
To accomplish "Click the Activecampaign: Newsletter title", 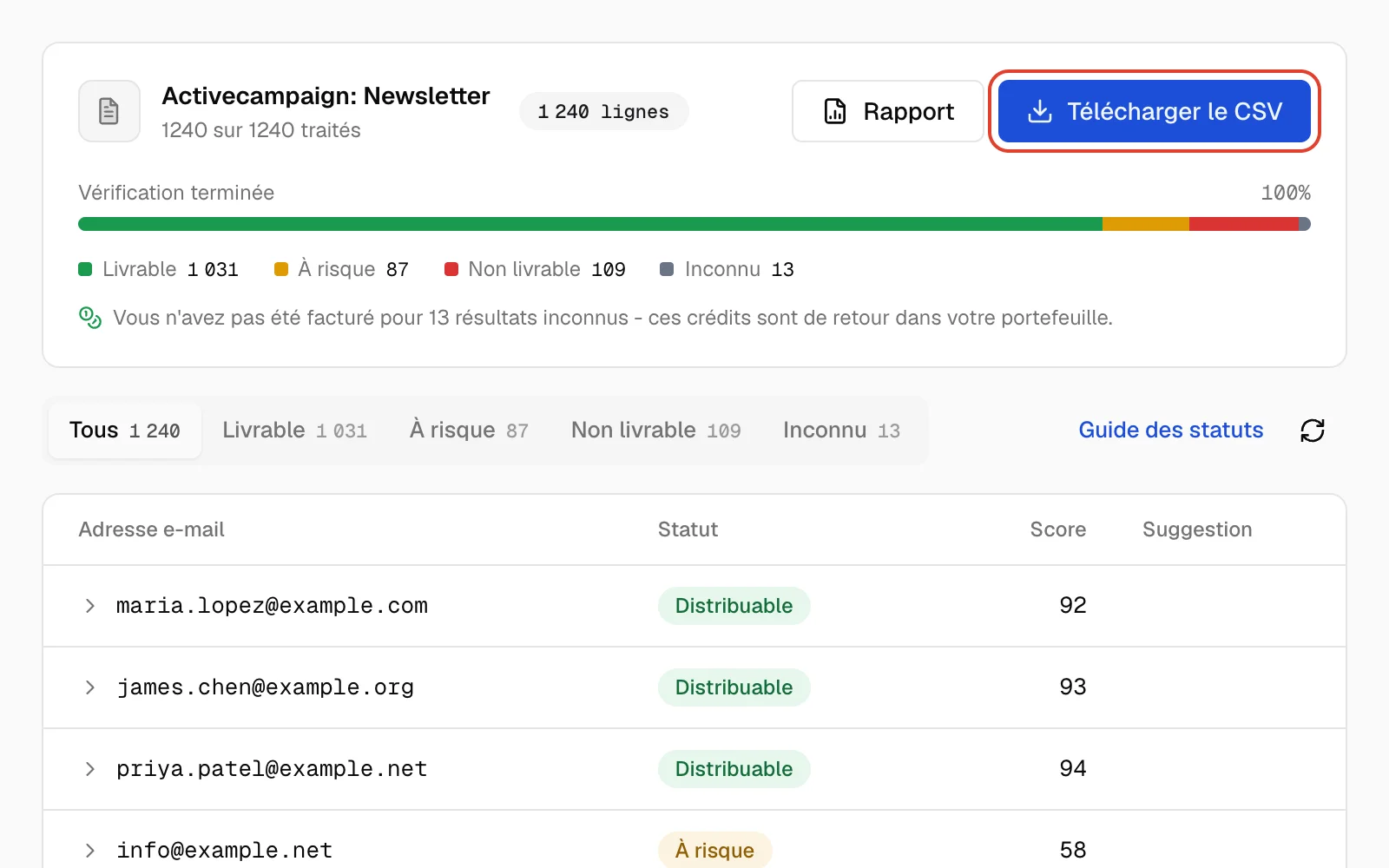I will 326,95.
